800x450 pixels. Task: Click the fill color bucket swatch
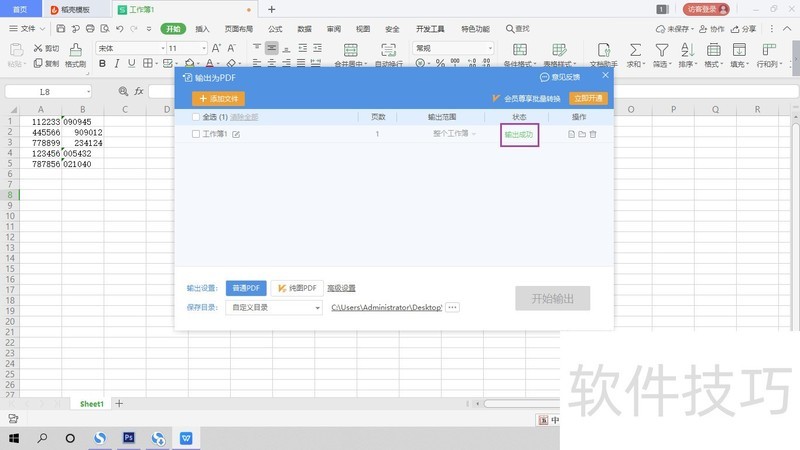click(189, 63)
